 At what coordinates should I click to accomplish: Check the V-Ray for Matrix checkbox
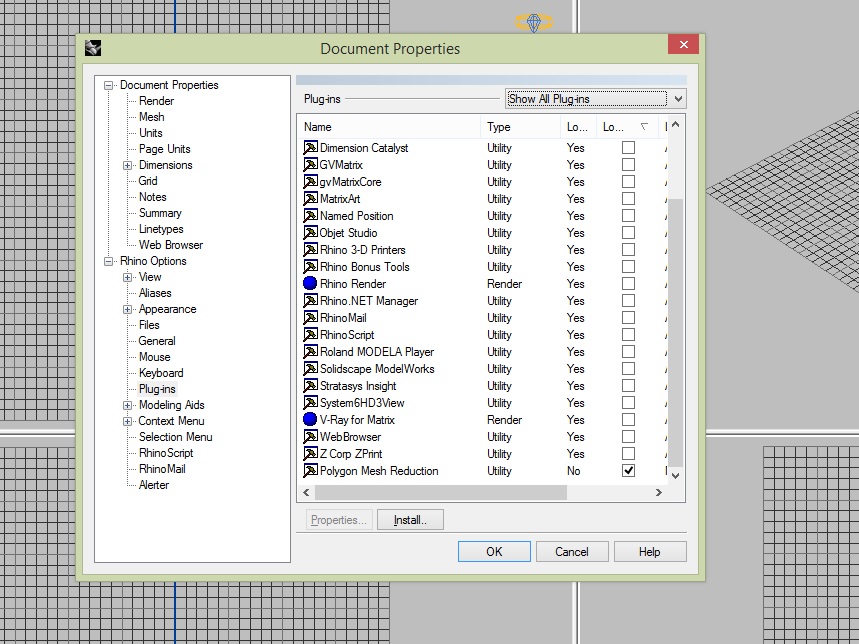pos(628,419)
